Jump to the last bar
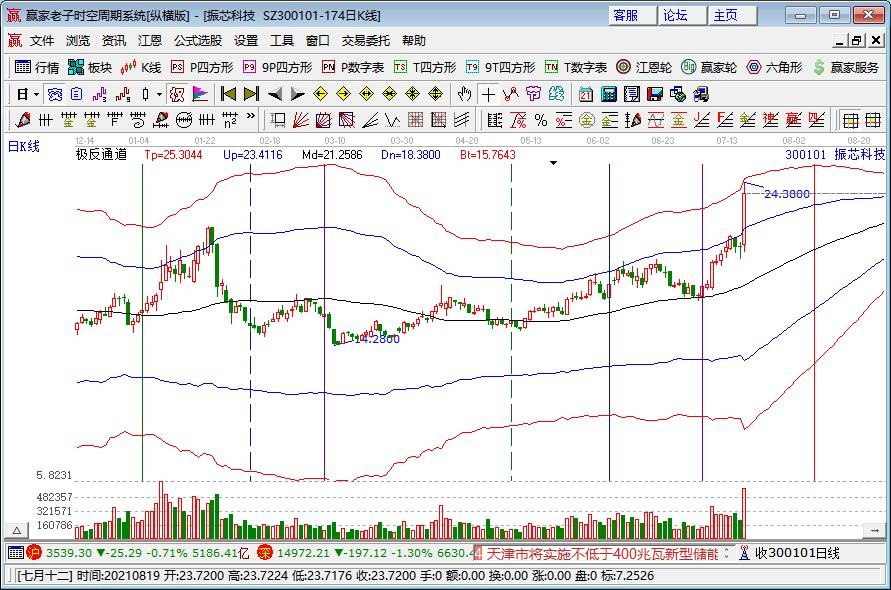Screen dimensions: 891x590 (x=251, y=94)
